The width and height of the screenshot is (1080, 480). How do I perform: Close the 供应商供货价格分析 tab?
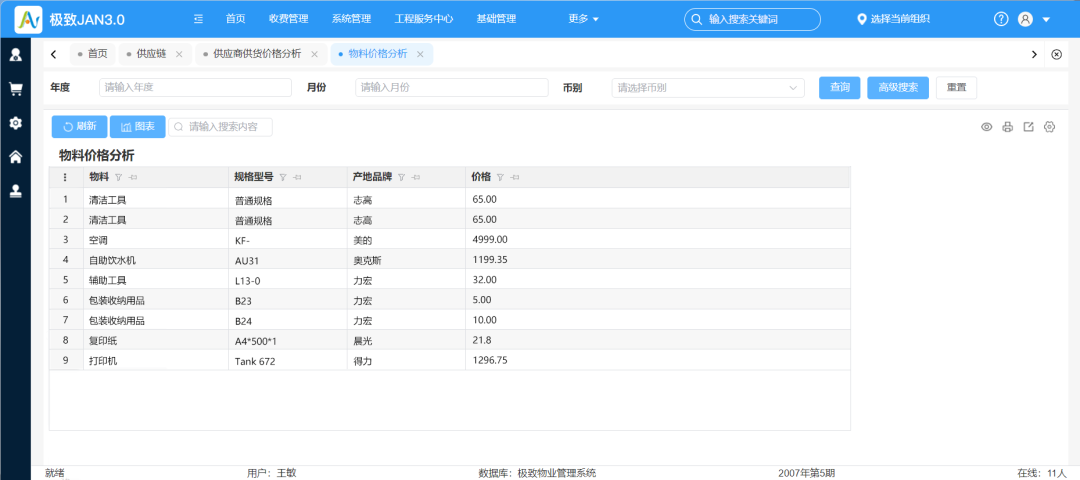(x=314, y=54)
